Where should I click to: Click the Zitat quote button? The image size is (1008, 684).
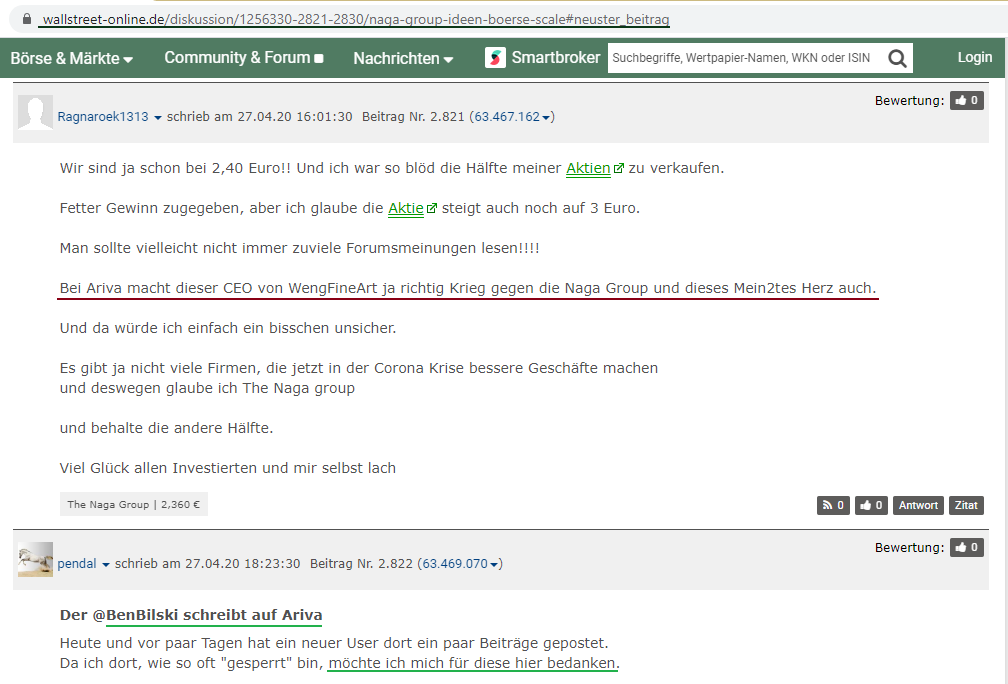point(966,505)
